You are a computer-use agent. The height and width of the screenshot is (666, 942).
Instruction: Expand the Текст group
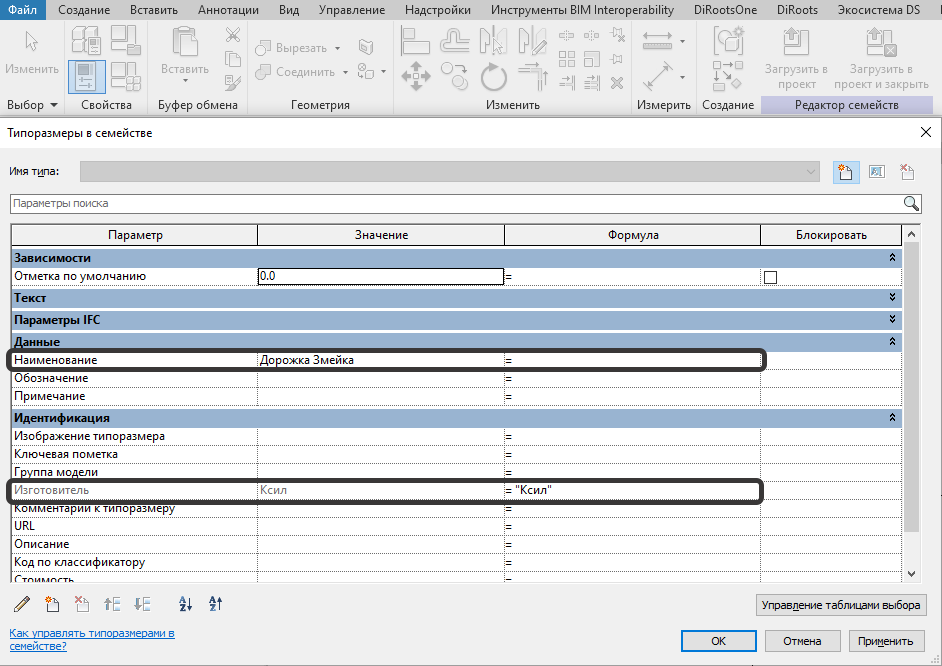click(892, 297)
